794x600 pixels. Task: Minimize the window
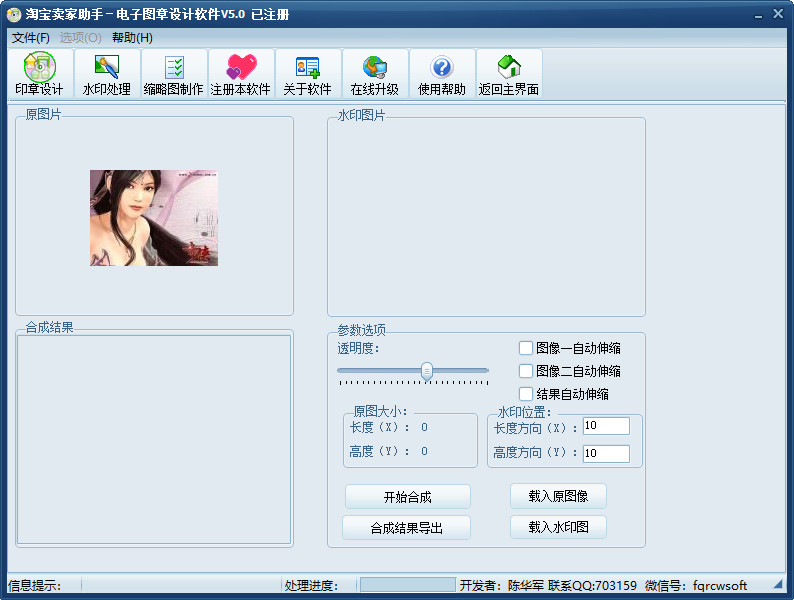[x=758, y=15]
